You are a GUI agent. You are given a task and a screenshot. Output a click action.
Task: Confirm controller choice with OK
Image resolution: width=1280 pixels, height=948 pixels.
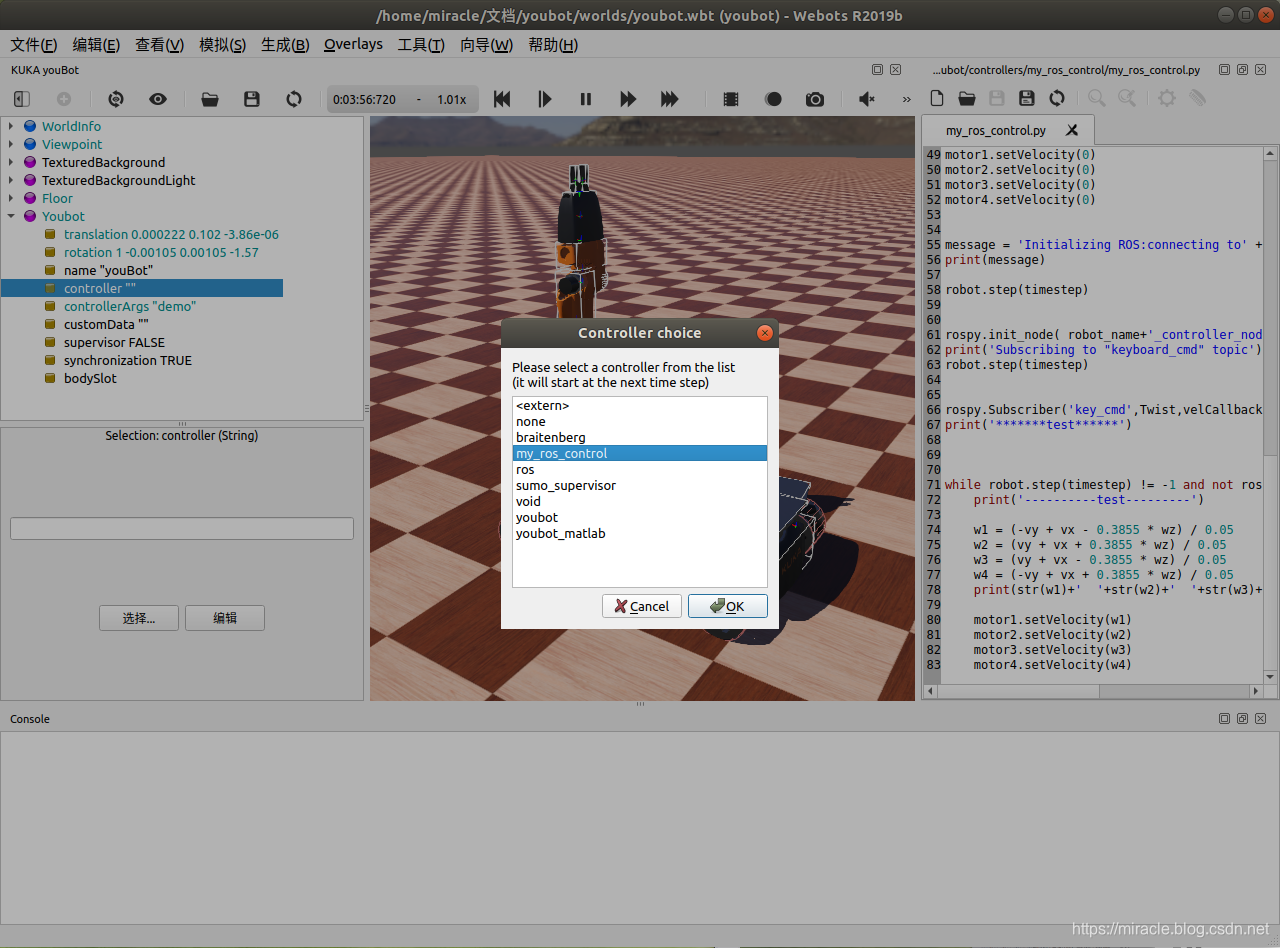tap(727, 606)
